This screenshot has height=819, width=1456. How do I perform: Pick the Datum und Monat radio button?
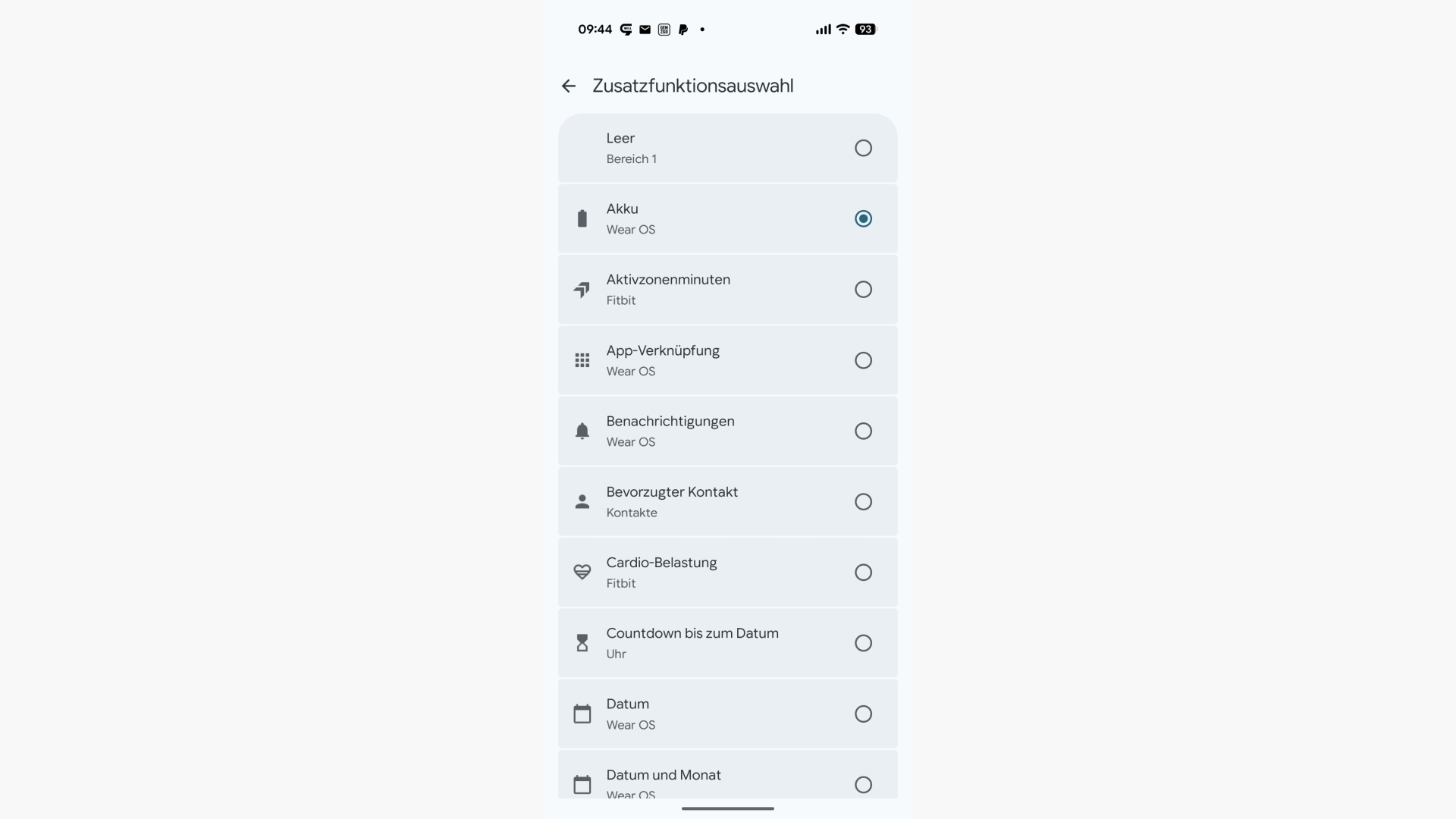coord(863,785)
